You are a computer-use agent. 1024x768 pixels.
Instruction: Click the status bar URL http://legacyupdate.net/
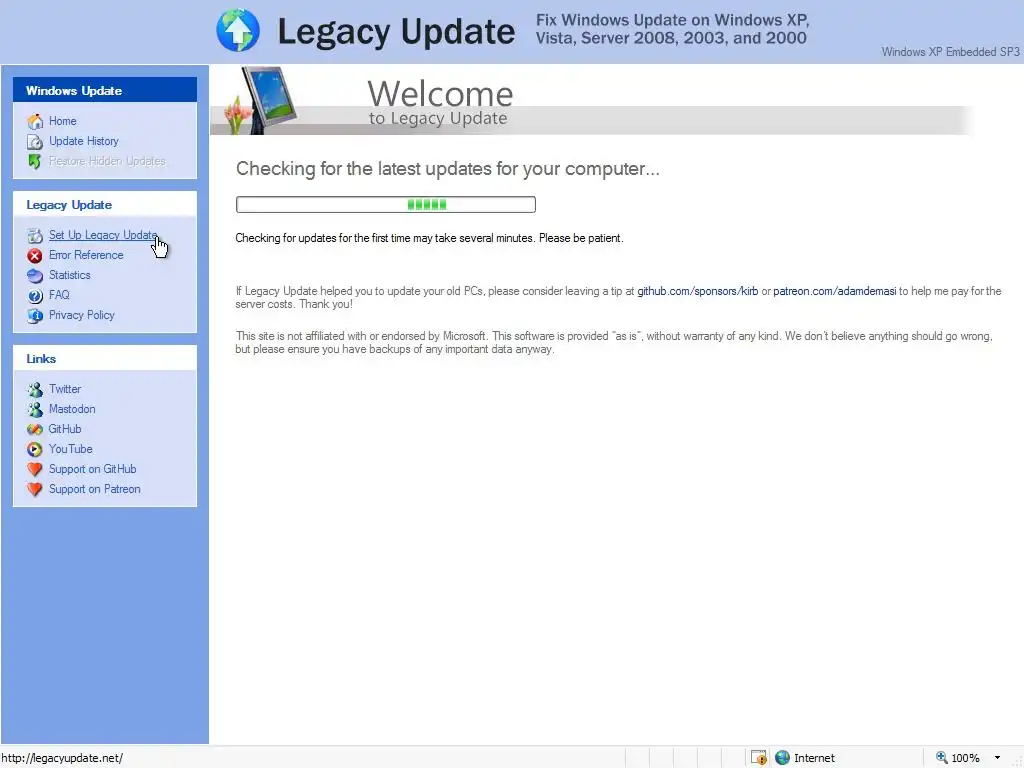coord(63,758)
